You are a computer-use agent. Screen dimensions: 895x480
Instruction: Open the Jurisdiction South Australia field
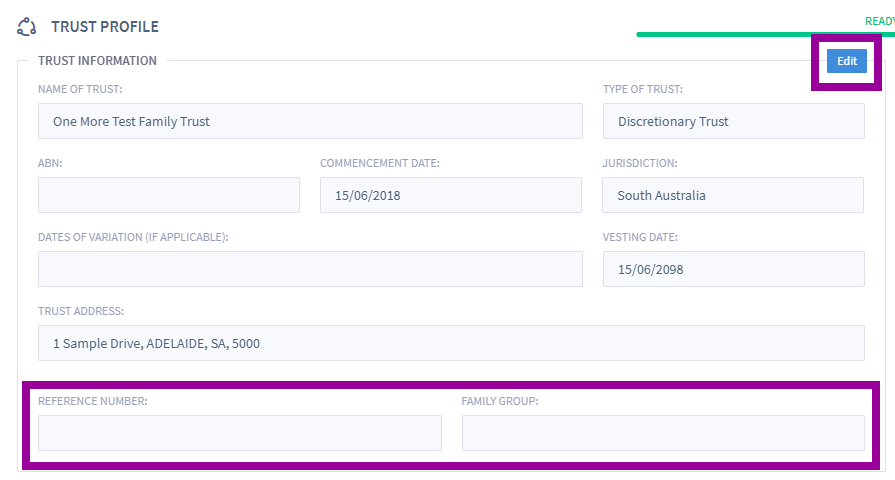733,195
